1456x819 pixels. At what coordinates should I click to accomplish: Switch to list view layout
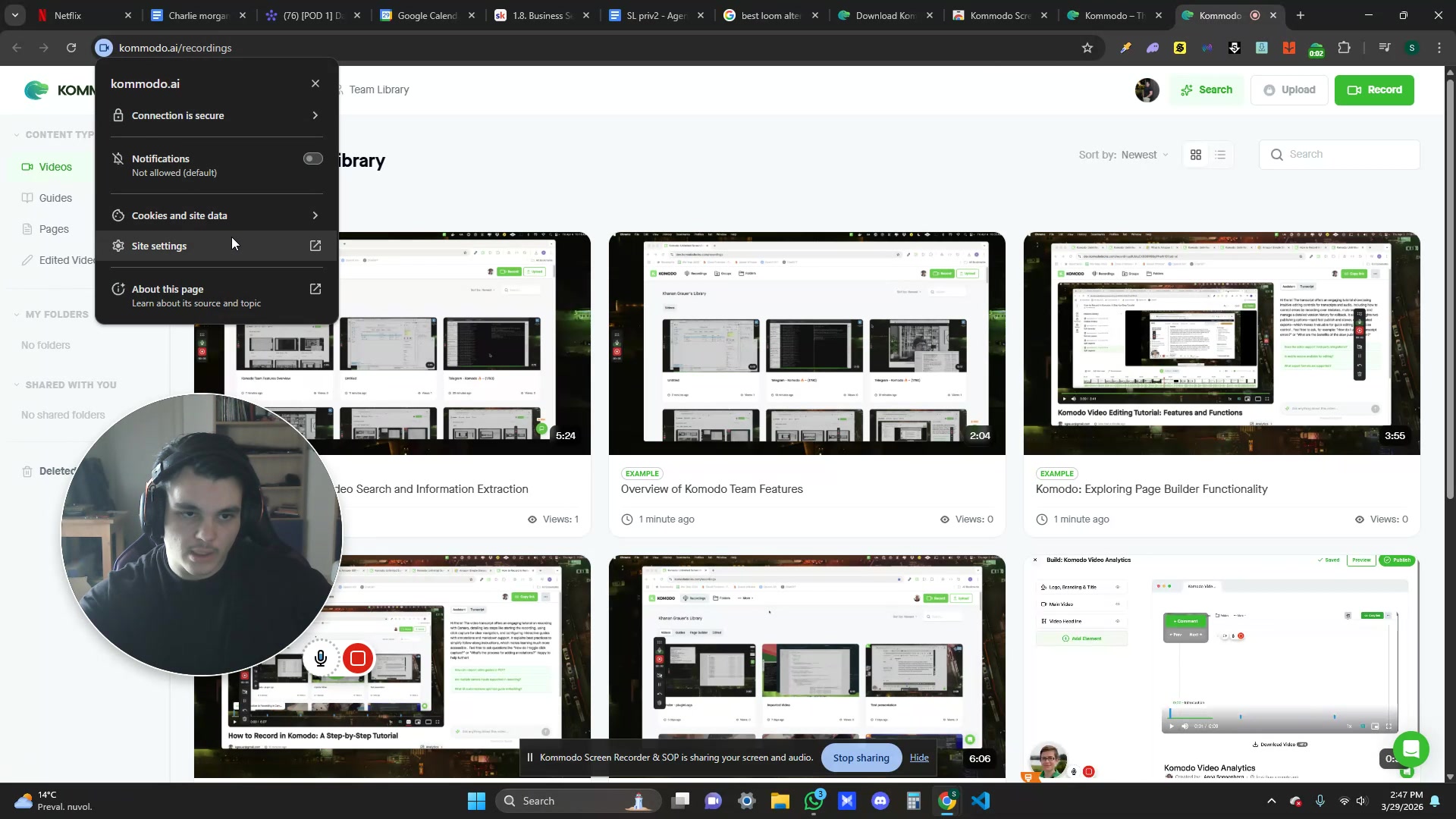pyautogui.click(x=1220, y=155)
